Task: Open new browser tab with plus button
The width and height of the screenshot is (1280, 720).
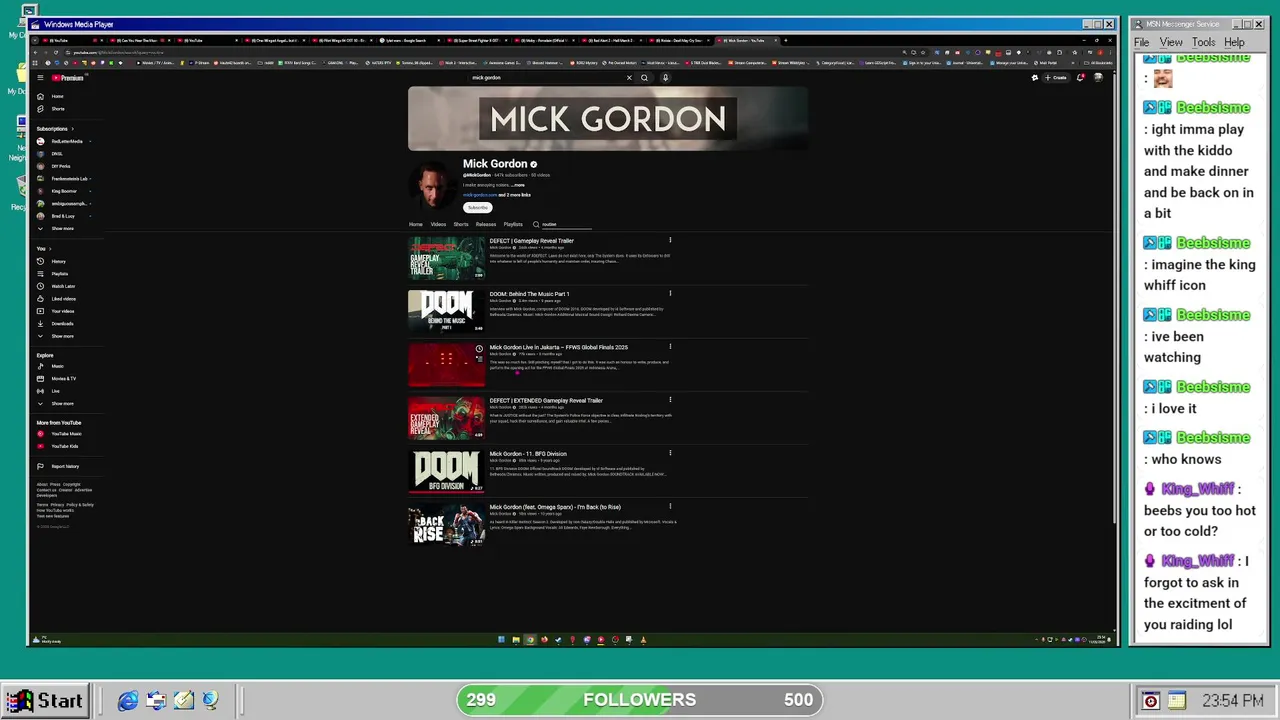Action: point(785,40)
